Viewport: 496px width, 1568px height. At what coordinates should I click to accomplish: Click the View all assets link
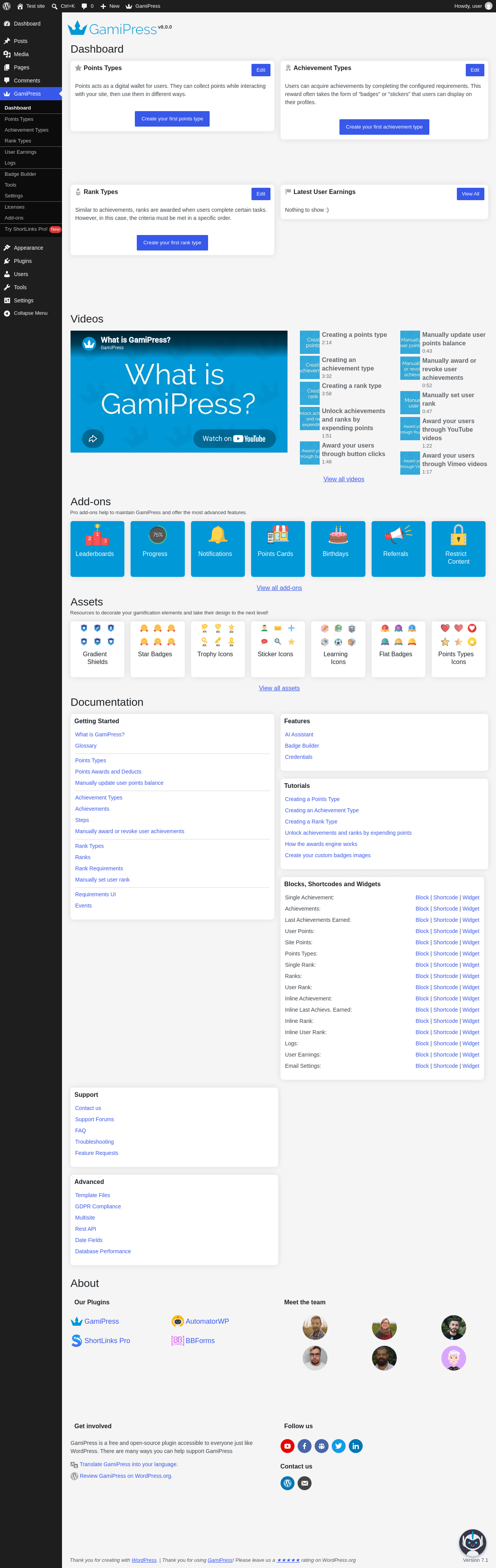[279, 688]
